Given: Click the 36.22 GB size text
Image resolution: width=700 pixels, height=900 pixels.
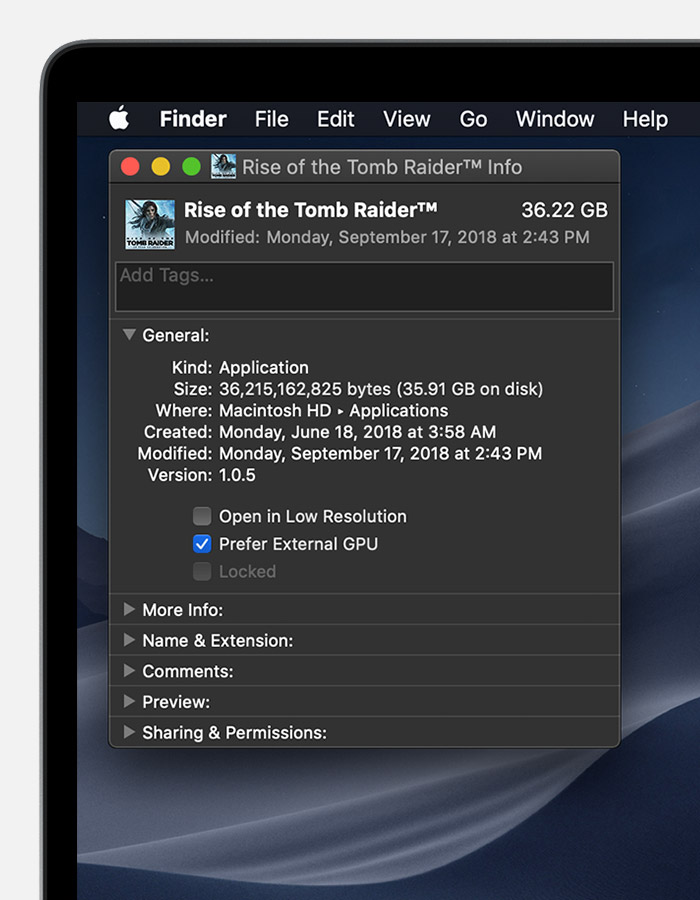Looking at the screenshot, I should [x=565, y=210].
